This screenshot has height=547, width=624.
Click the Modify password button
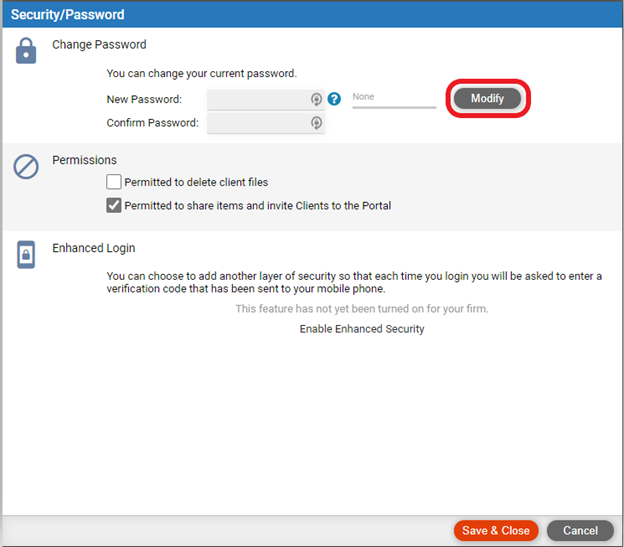coord(488,98)
